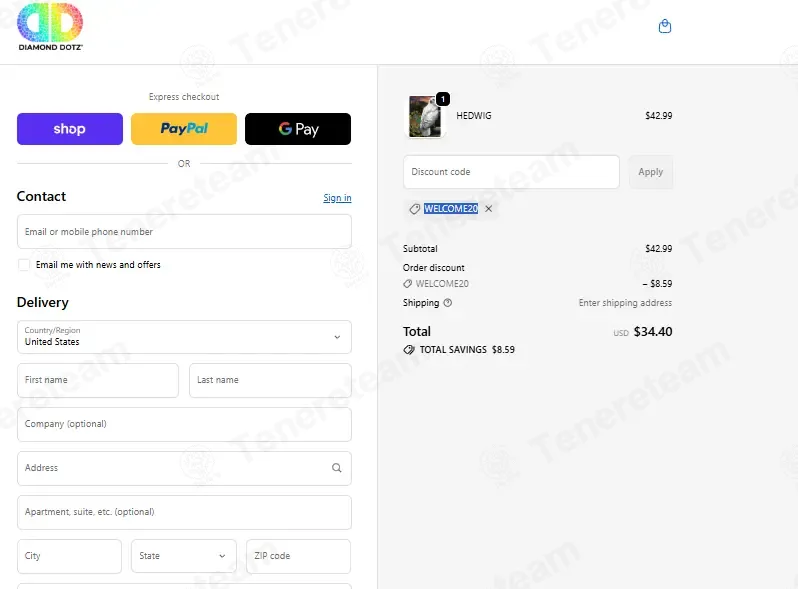Click the $34.40 total amount

point(653,332)
